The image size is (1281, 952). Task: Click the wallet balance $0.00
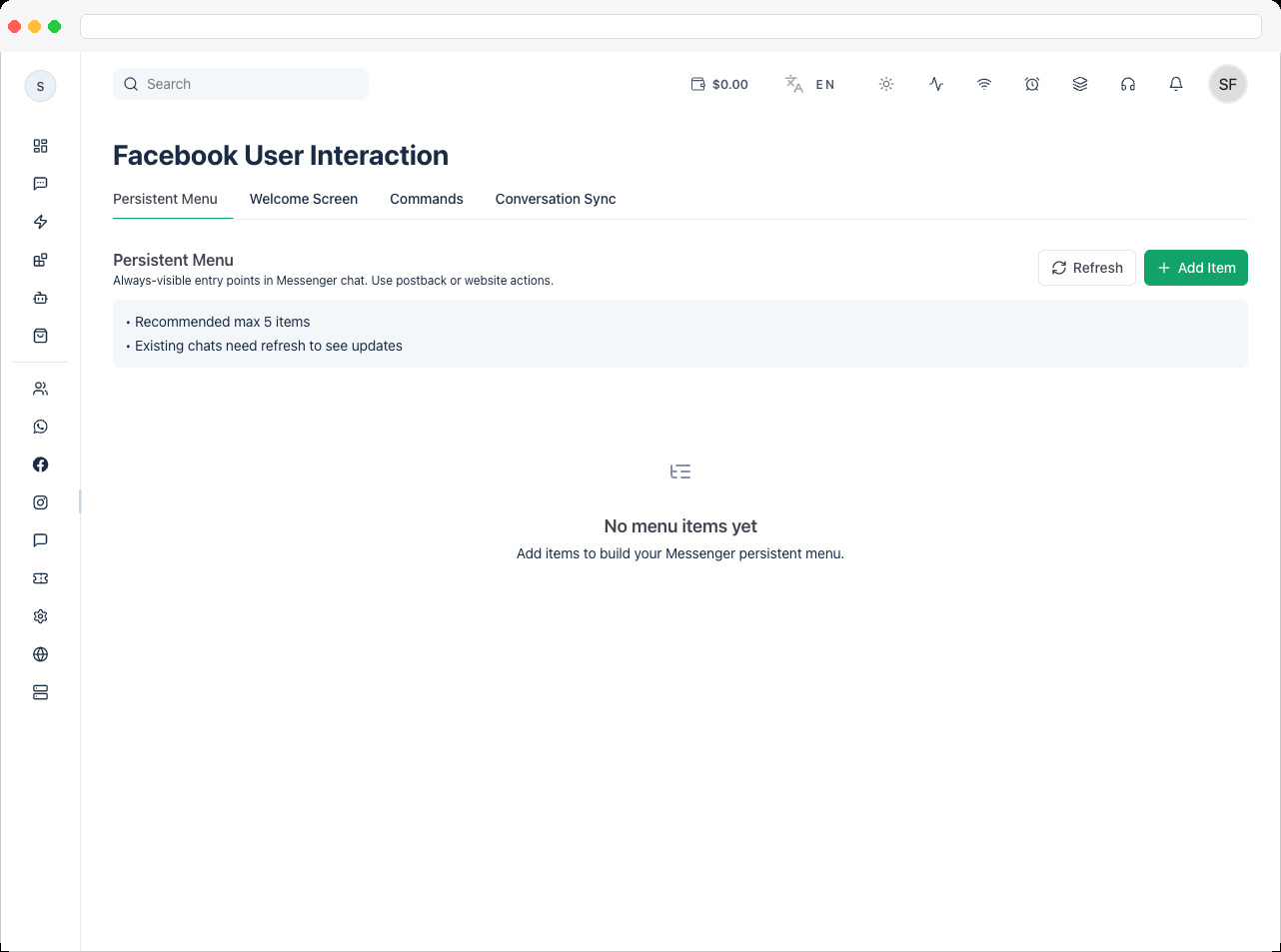pos(719,84)
